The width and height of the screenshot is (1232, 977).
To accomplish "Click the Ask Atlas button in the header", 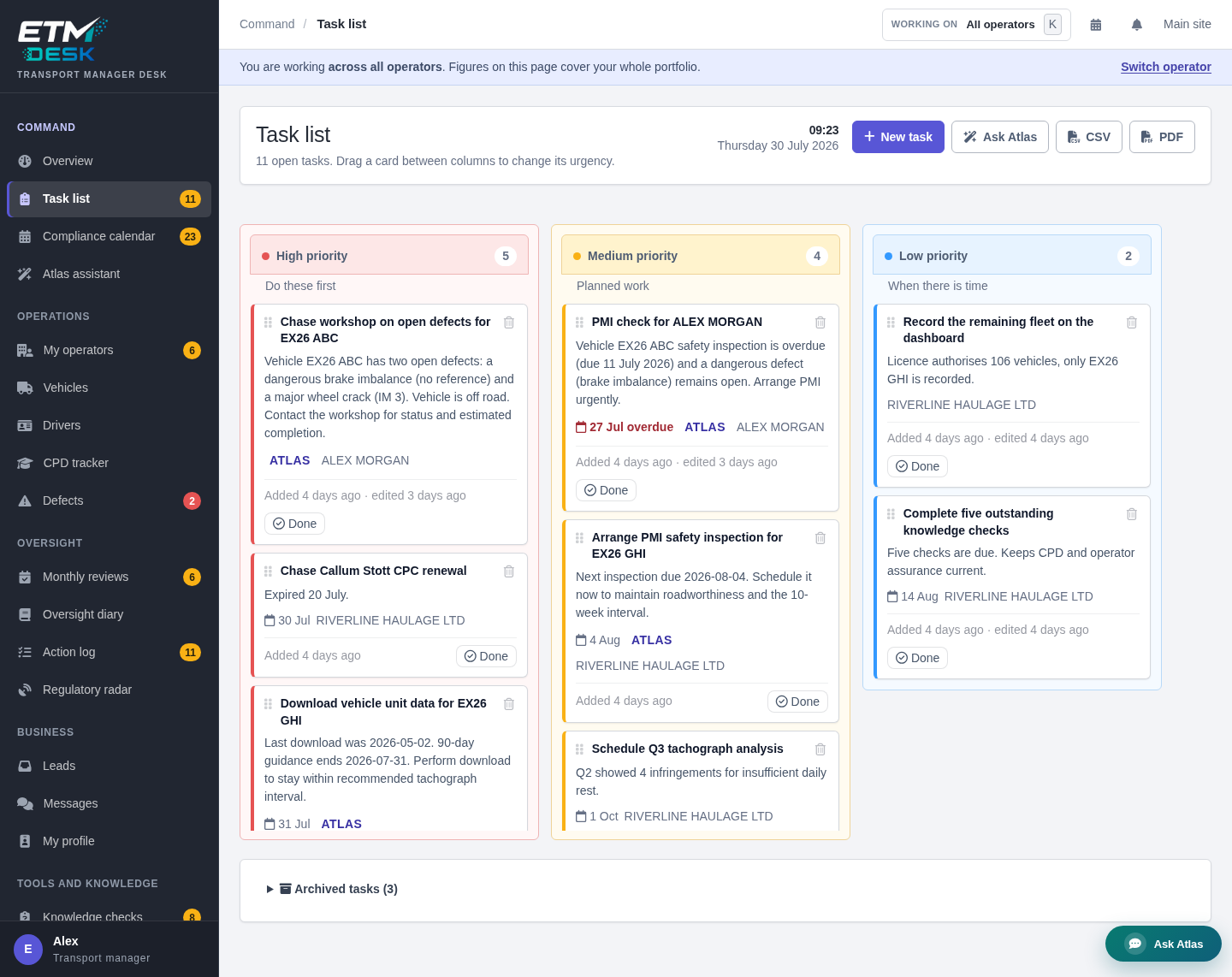I will pos(1000,137).
